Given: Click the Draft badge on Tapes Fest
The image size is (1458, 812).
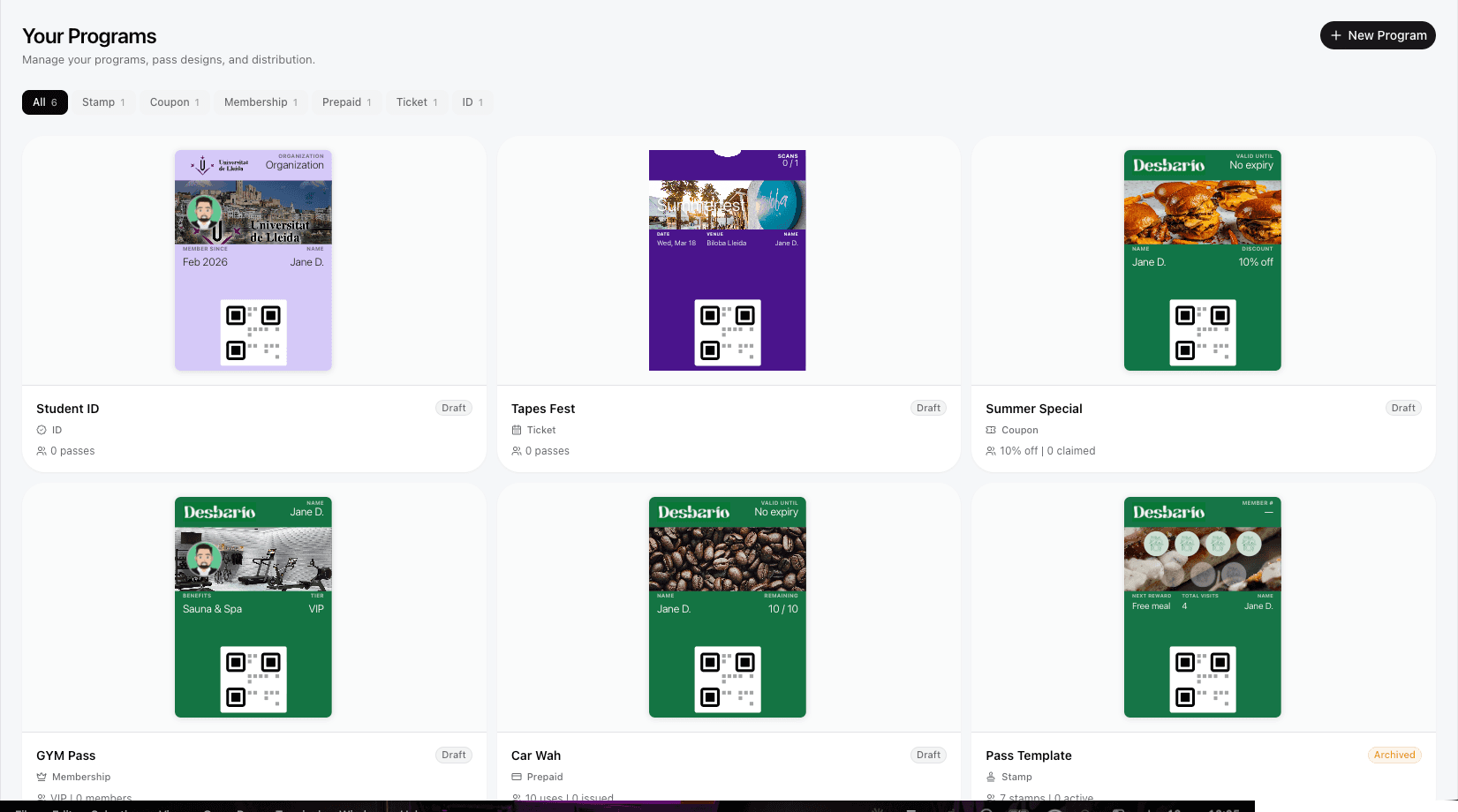Looking at the screenshot, I should [x=928, y=408].
